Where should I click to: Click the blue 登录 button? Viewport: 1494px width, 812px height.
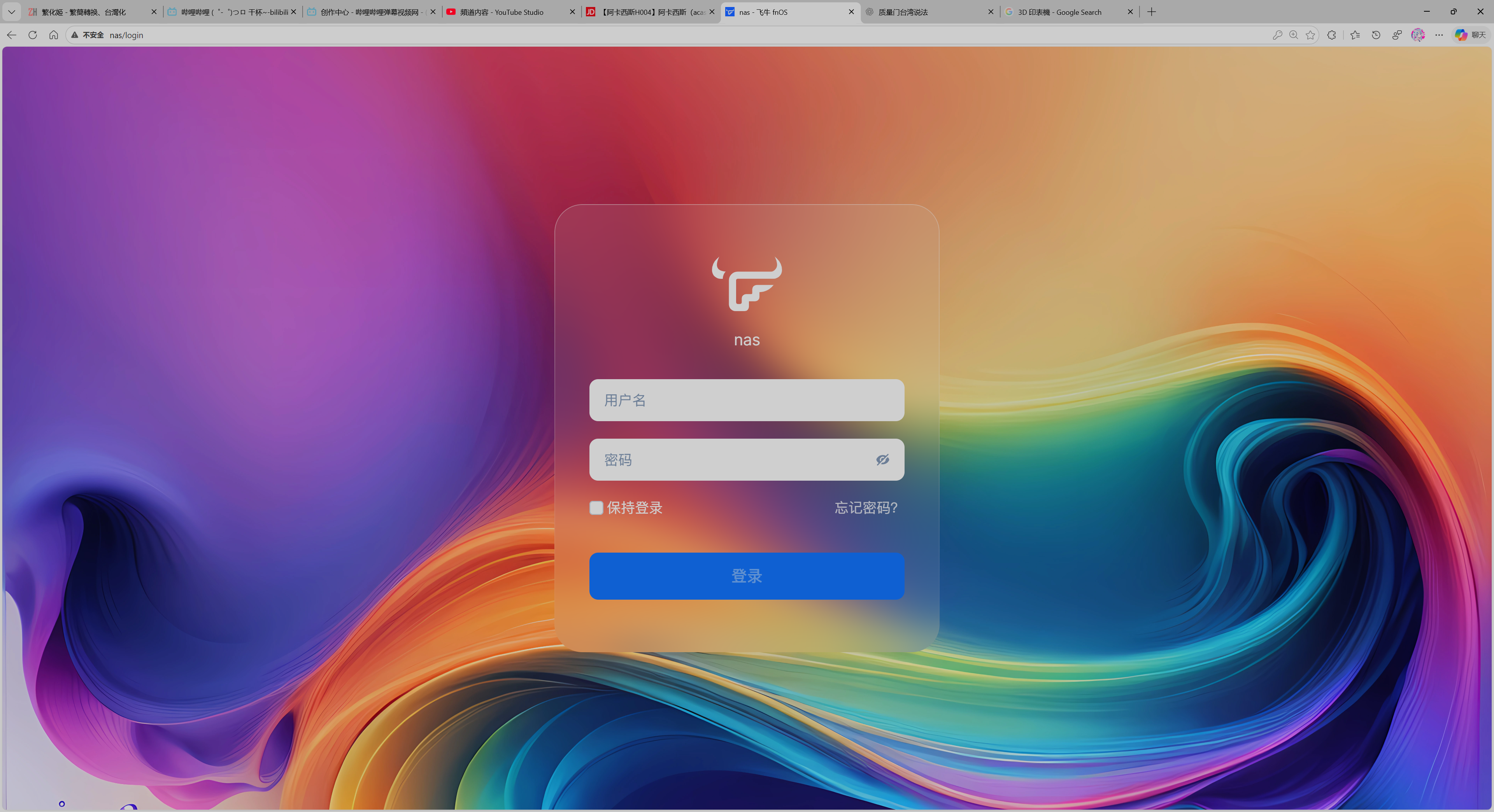click(x=747, y=576)
